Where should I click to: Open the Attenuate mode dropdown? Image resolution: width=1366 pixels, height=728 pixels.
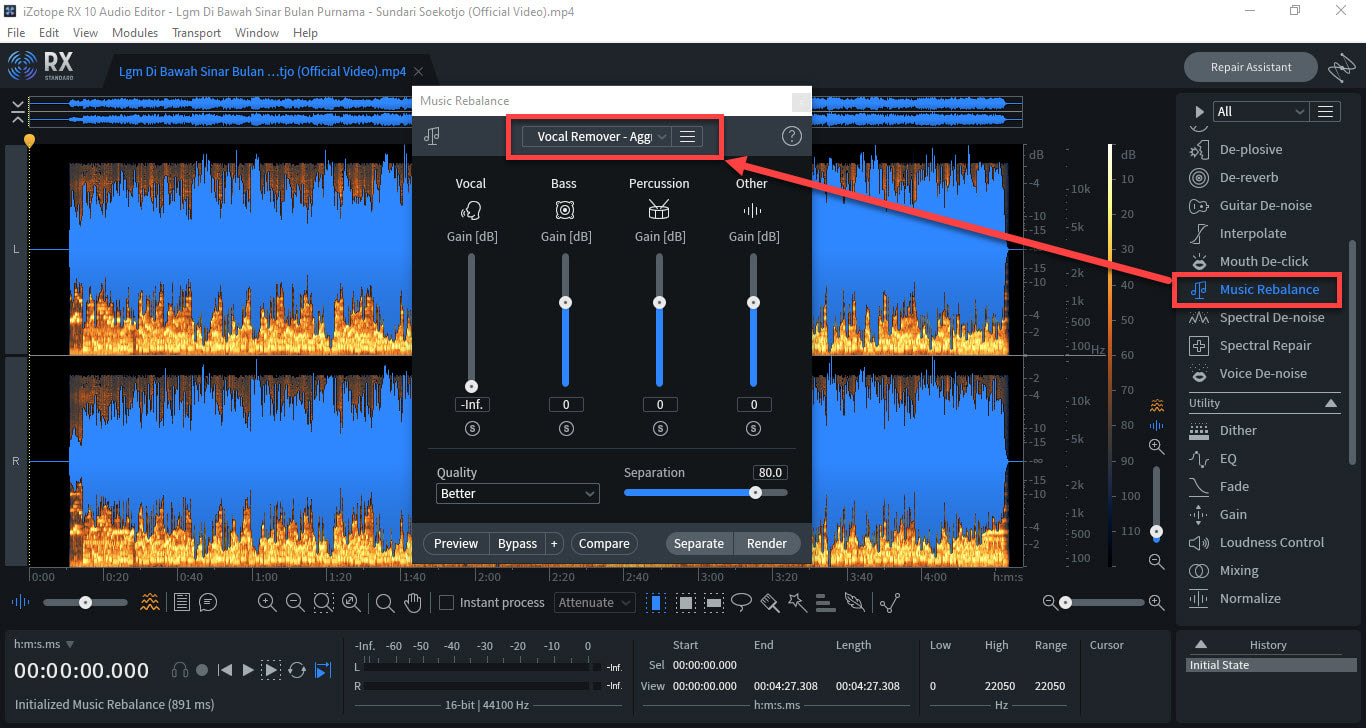595,602
